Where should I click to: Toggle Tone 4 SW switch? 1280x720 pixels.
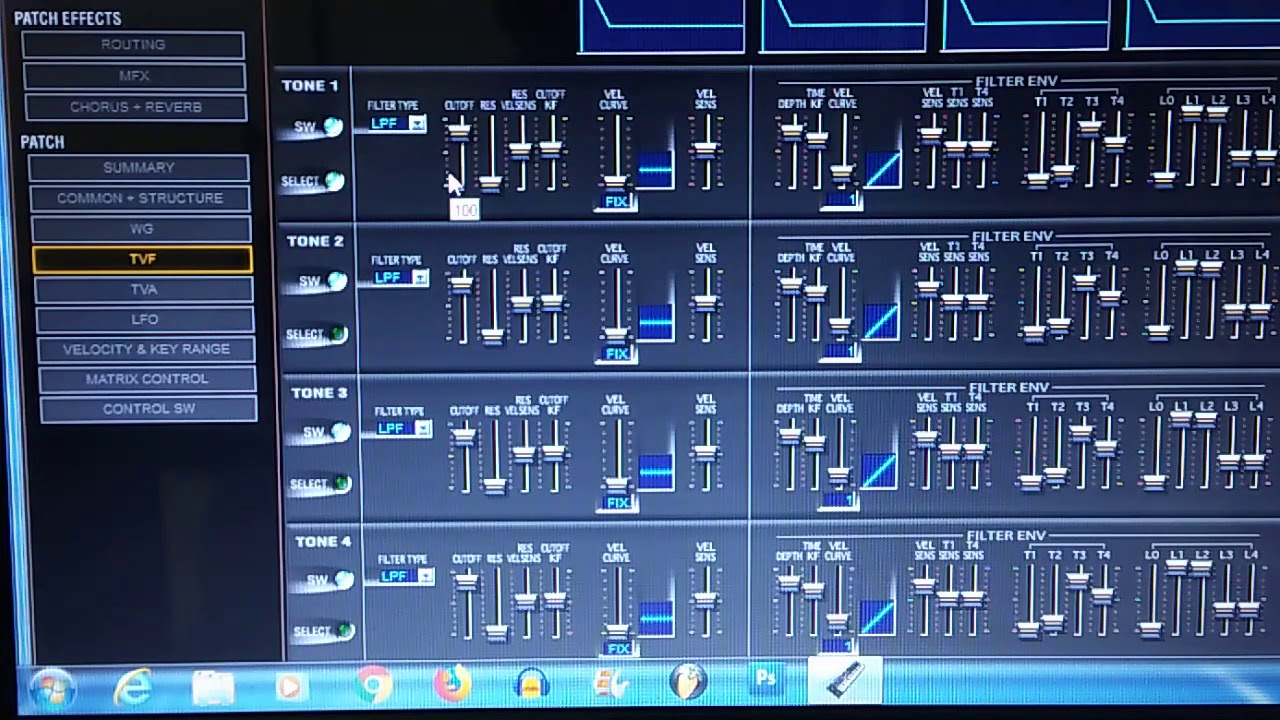[x=344, y=580]
